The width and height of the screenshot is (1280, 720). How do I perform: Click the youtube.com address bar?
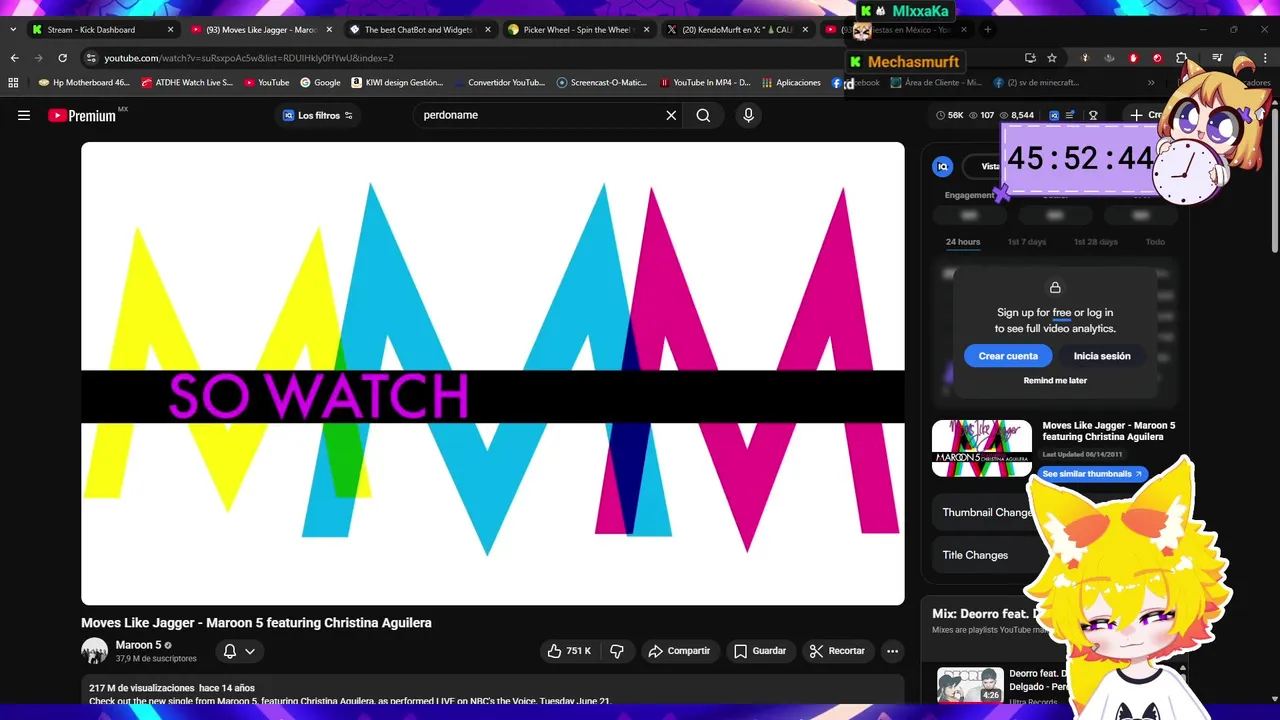pyautogui.click(x=550, y=58)
